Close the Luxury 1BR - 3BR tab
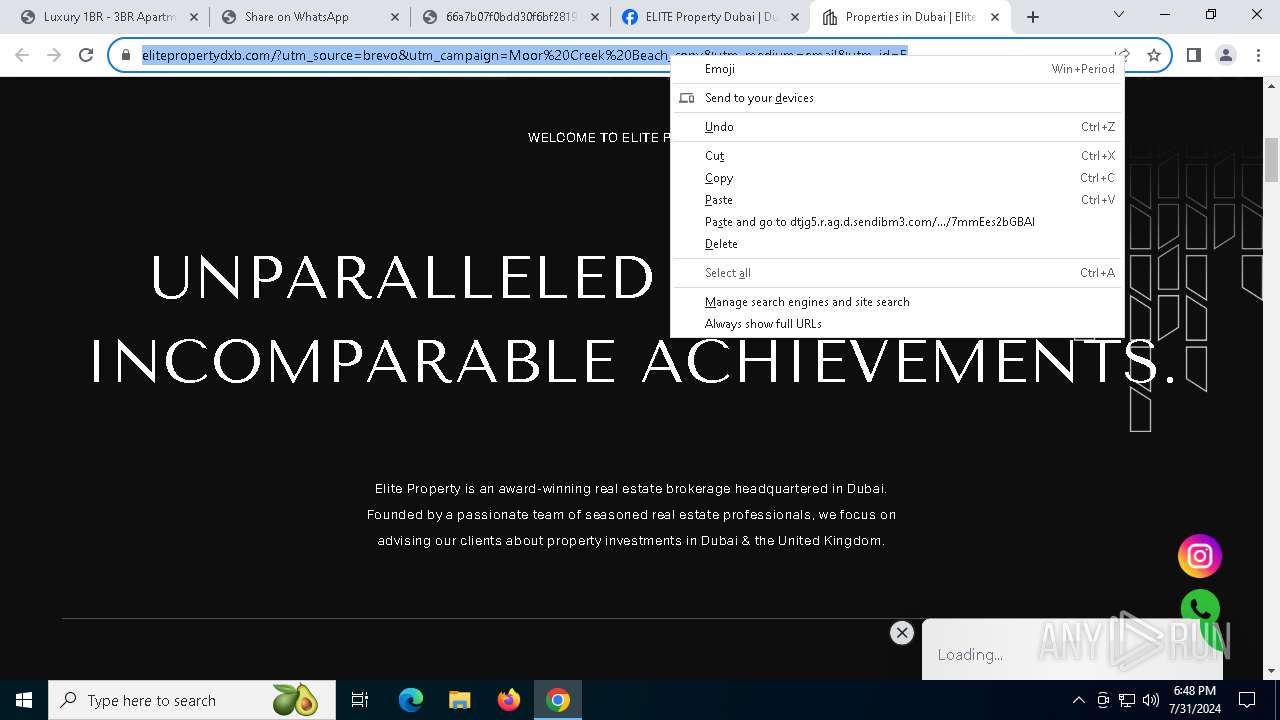 [x=194, y=17]
